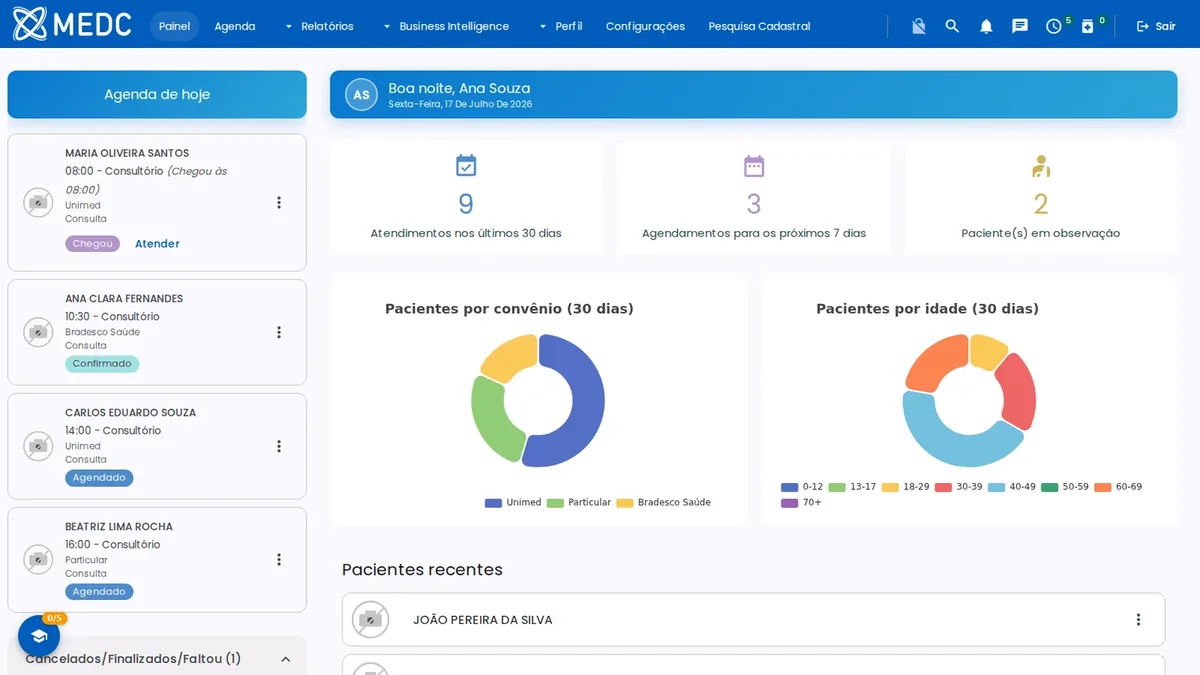This screenshot has height=675, width=1200.
Task: Open Pesquisa Cadastral menu item
Action: [759, 26]
